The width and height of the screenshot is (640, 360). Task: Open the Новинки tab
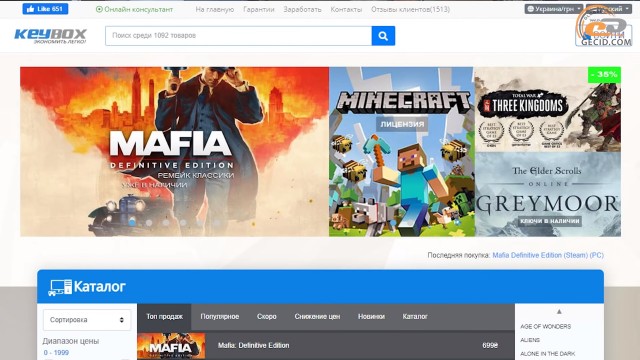click(371, 316)
